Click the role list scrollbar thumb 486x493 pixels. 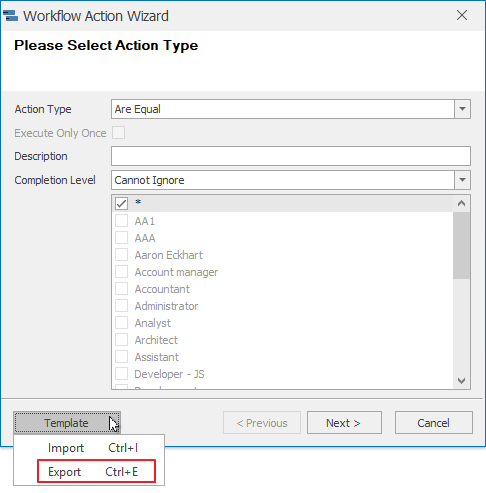(461, 245)
